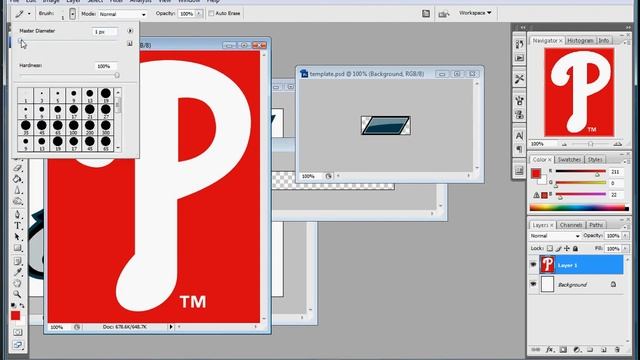Create new brush preset from this brush
This screenshot has height=360, width=640.
(130, 43)
